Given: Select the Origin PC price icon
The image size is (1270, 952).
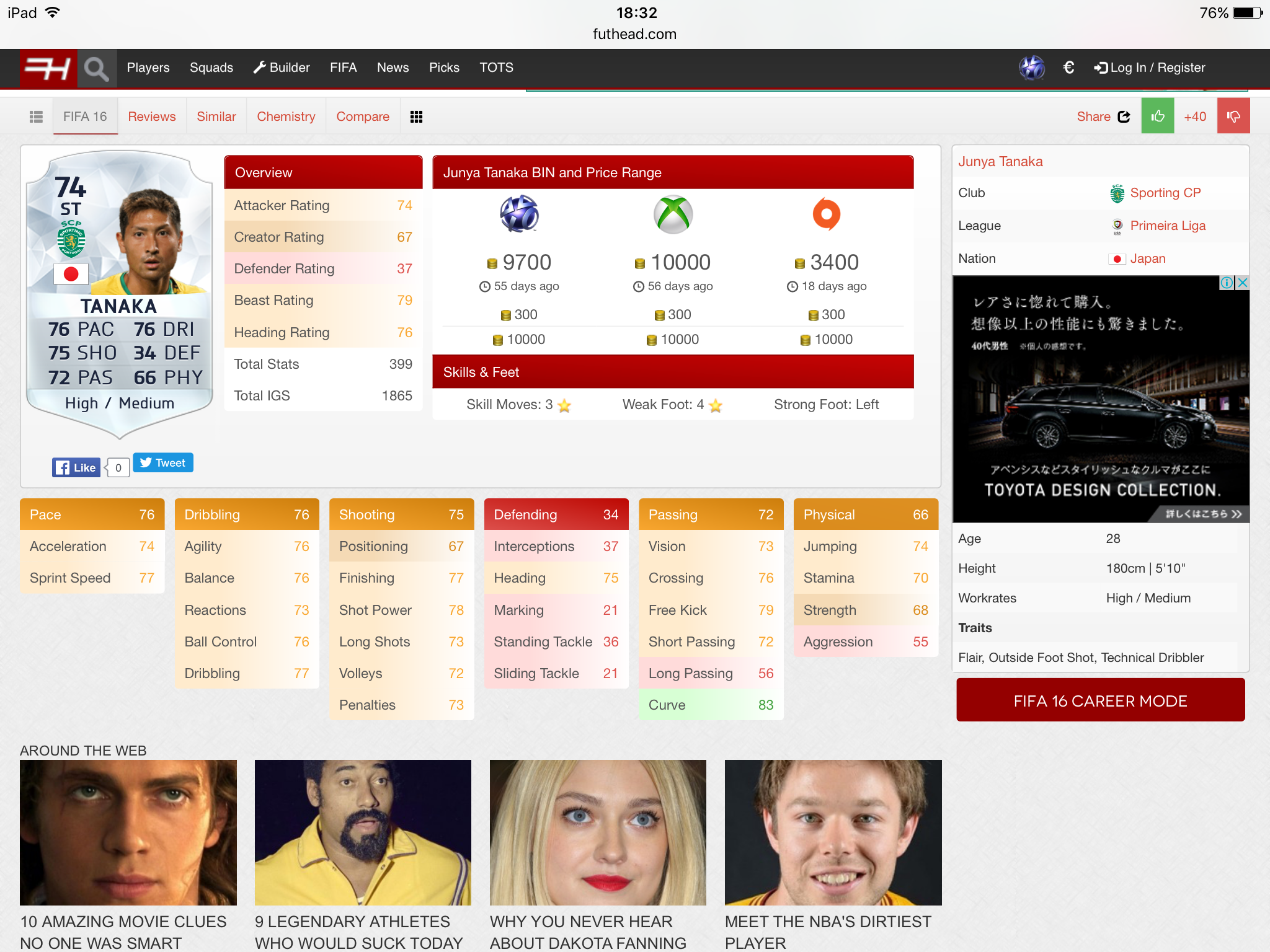Looking at the screenshot, I should point(827,214).
